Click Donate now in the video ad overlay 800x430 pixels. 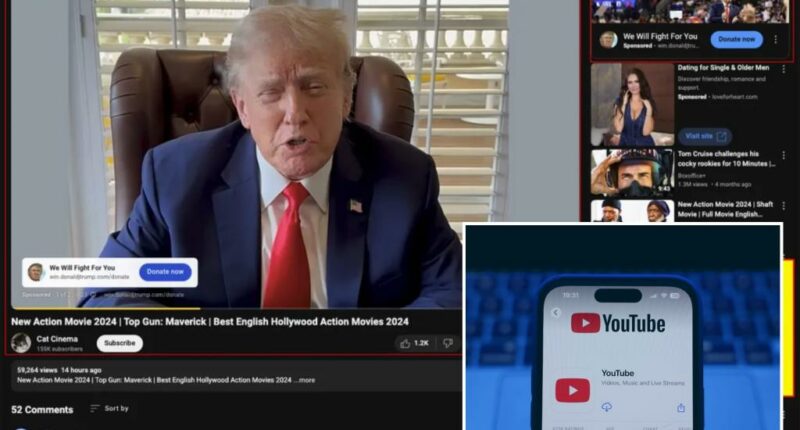(165, 272)
